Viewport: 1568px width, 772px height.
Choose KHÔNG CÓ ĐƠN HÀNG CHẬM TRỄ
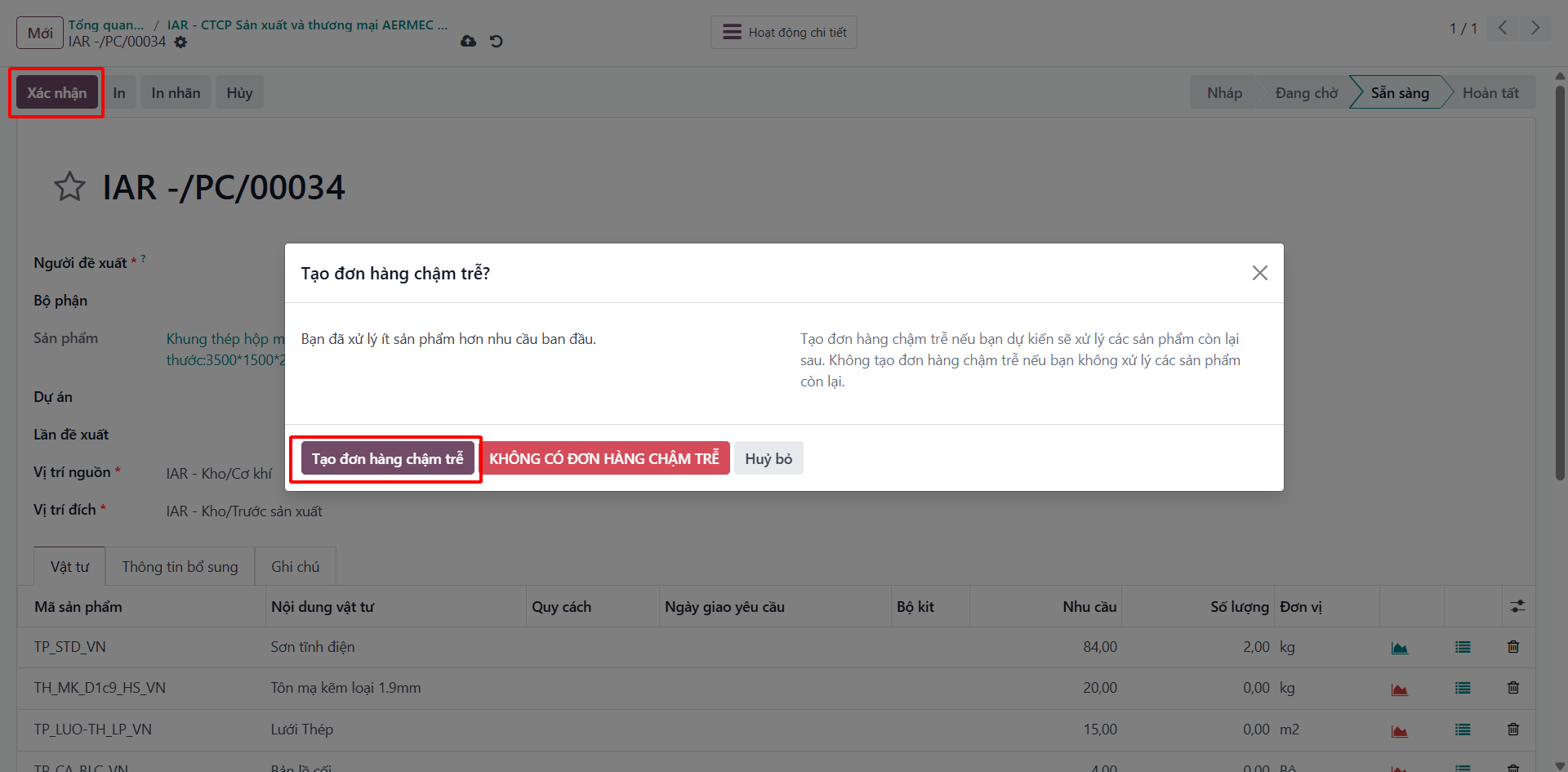(x=604, y=458)
